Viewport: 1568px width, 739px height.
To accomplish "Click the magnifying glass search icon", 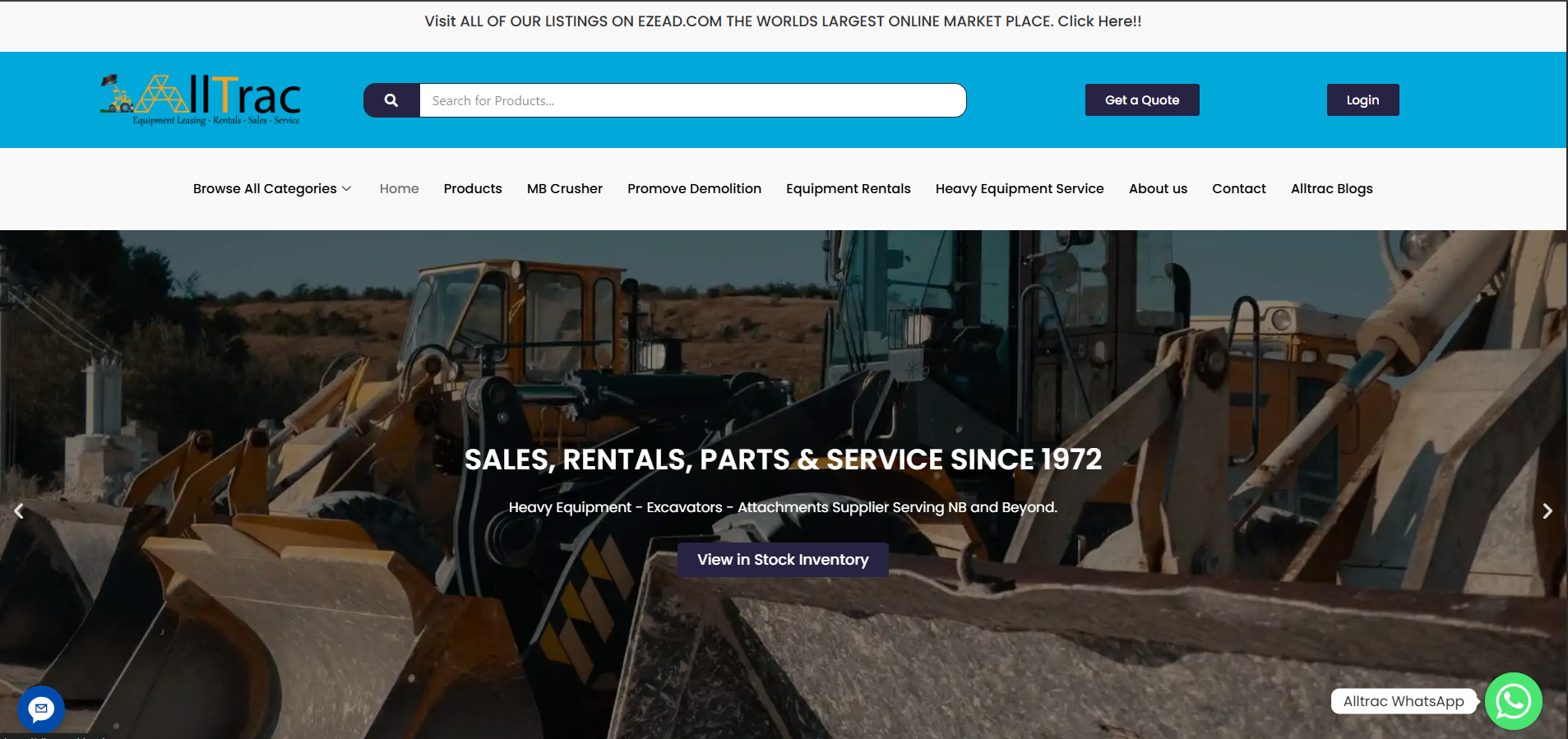I will [391, 100].
